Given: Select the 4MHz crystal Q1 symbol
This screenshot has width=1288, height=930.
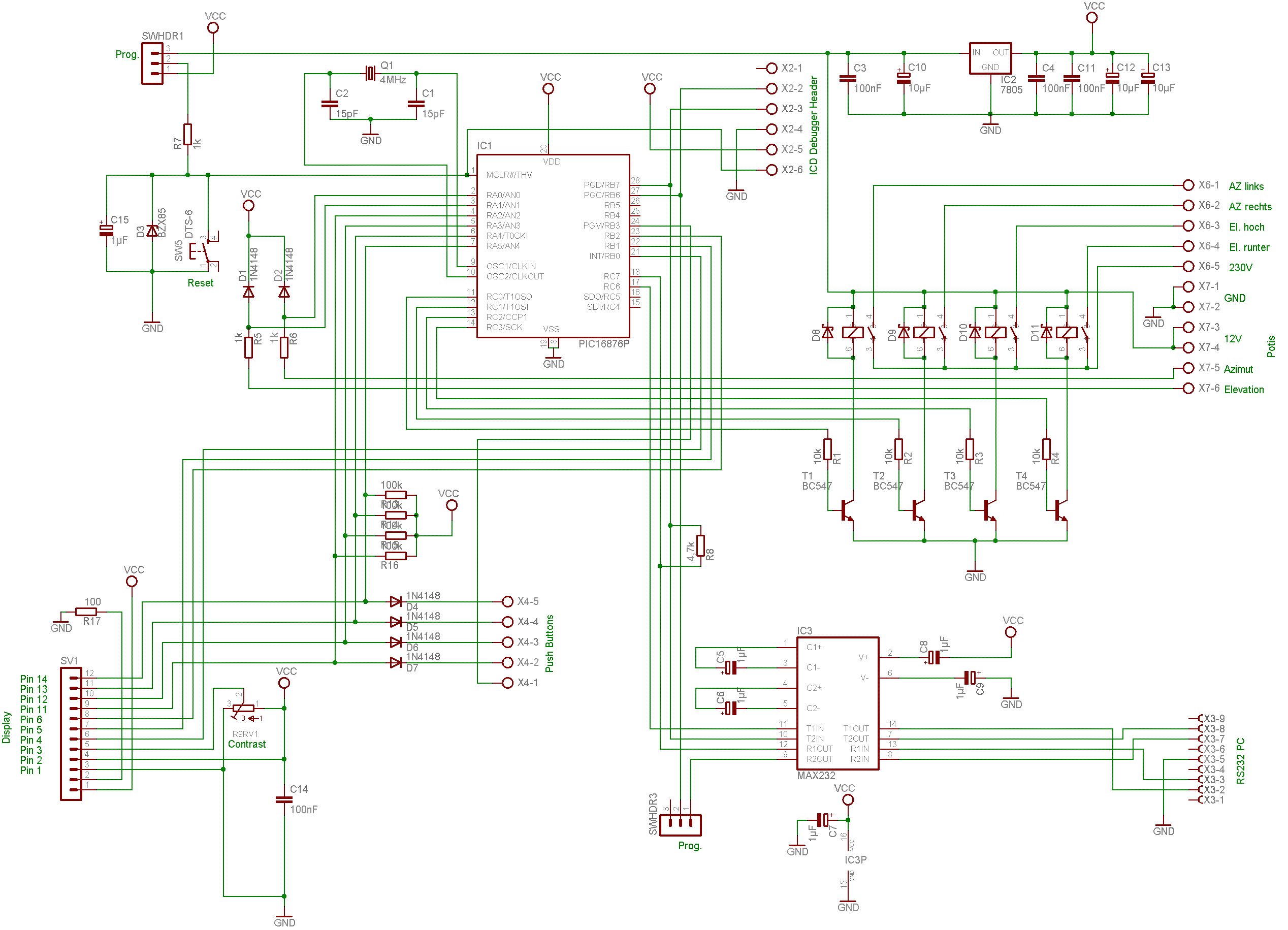Looking at the screenshot, I should pyautogui.click(x=371, y=73).
